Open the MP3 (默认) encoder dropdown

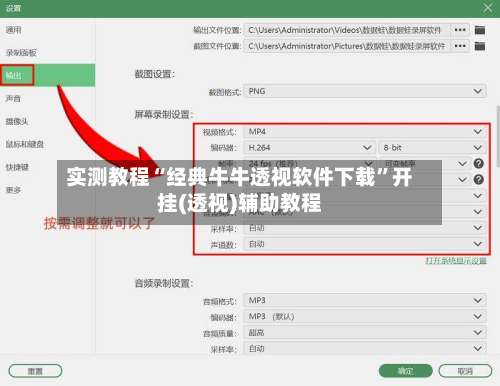pyautogui.click(x=365, y=316)
